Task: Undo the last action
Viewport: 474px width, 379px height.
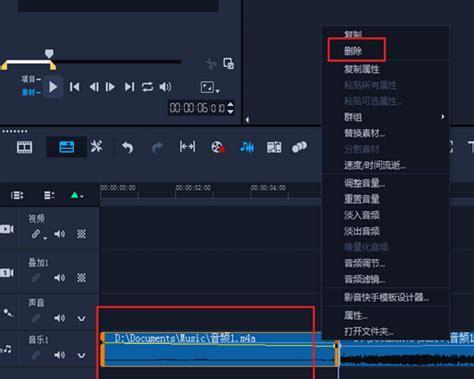Action: [x=127, y=147]
